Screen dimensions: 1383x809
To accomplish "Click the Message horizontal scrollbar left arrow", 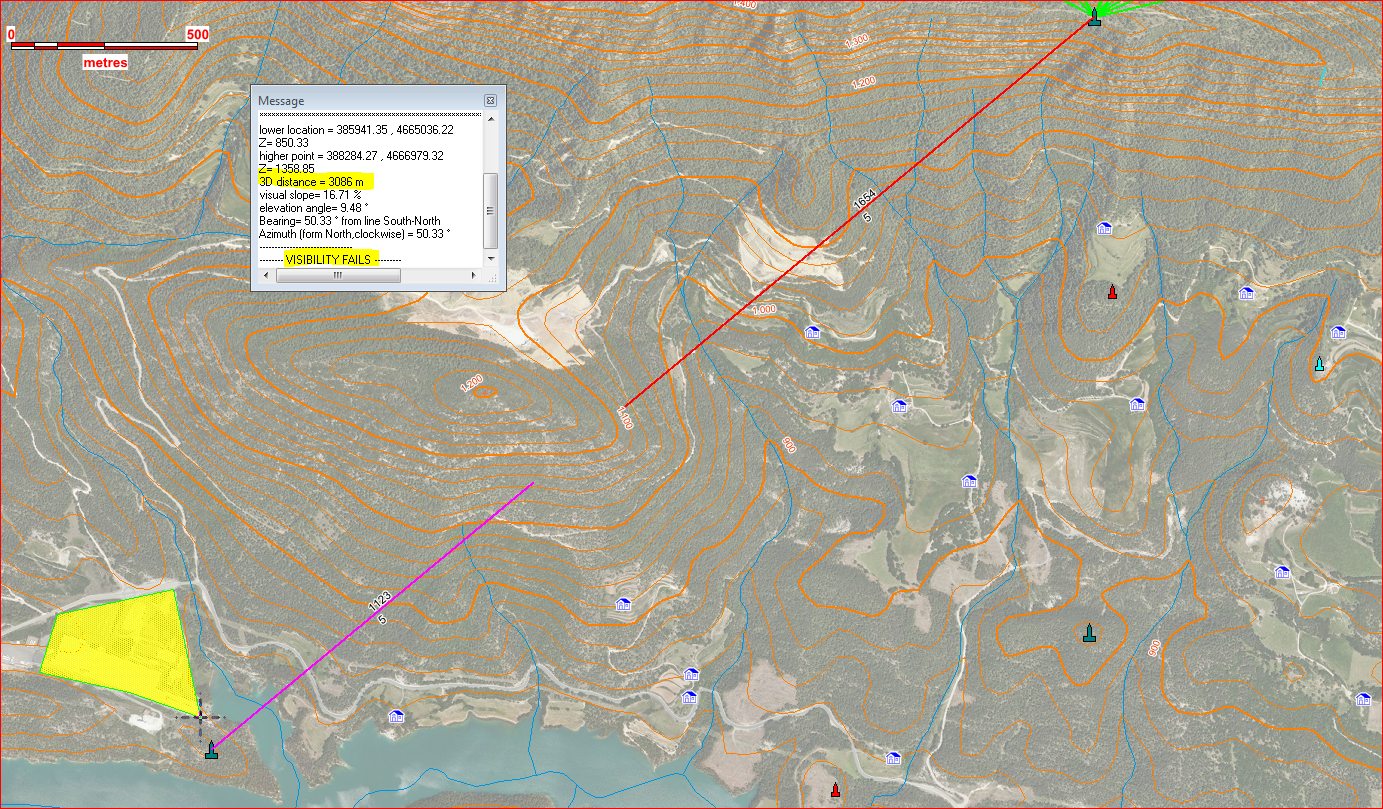I will (264, 275).
